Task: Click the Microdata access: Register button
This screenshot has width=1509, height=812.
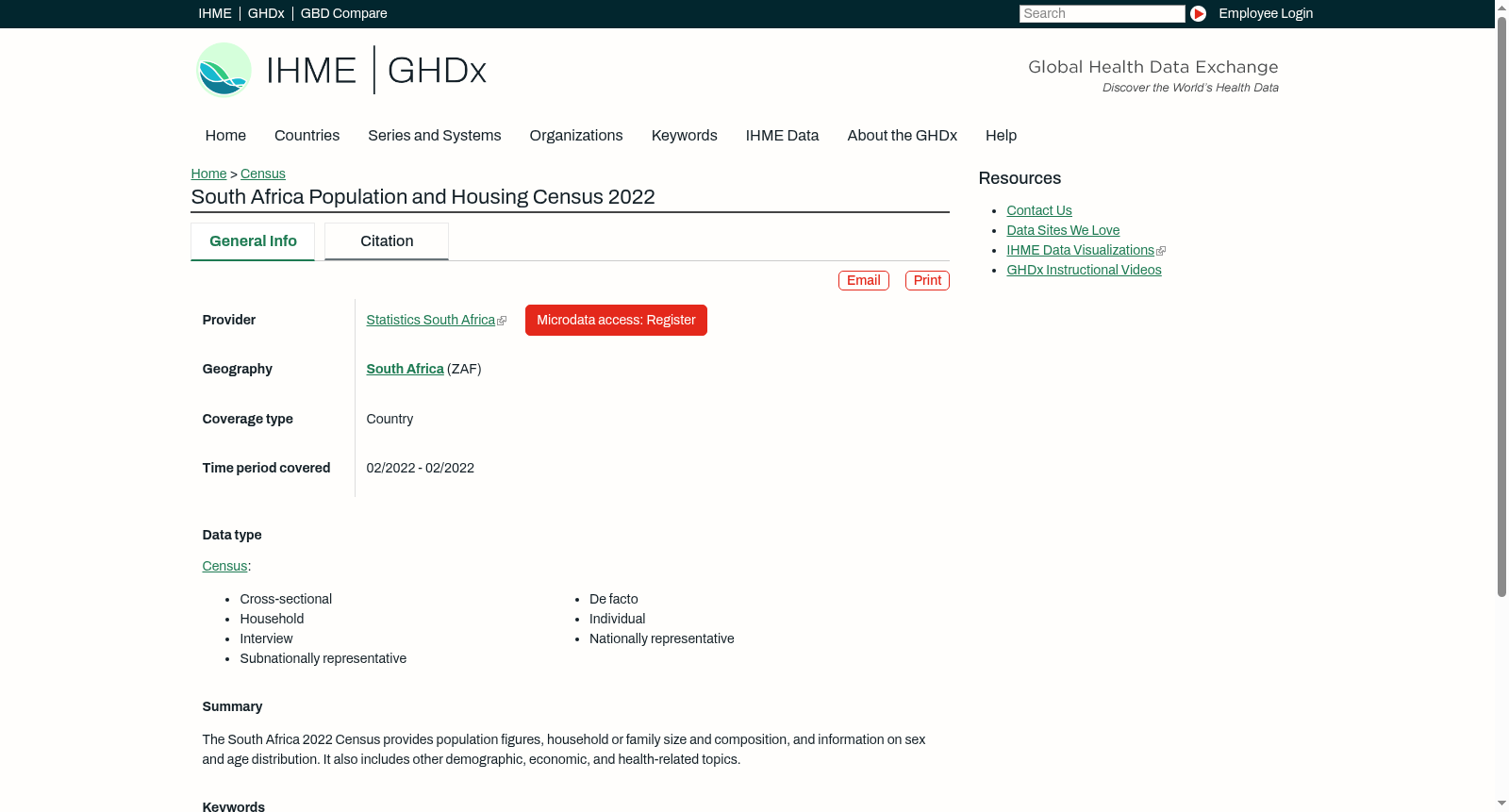Action: (616, 320)
